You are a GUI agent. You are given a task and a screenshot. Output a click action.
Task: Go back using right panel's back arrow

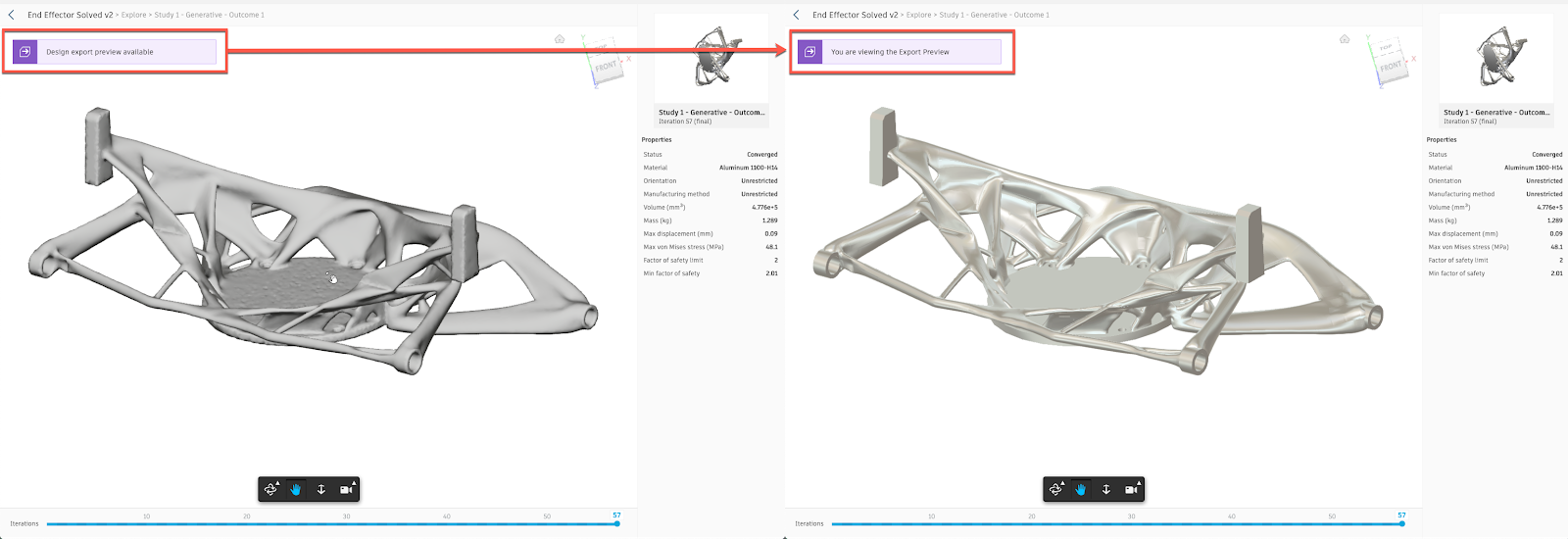pos(796,15)
